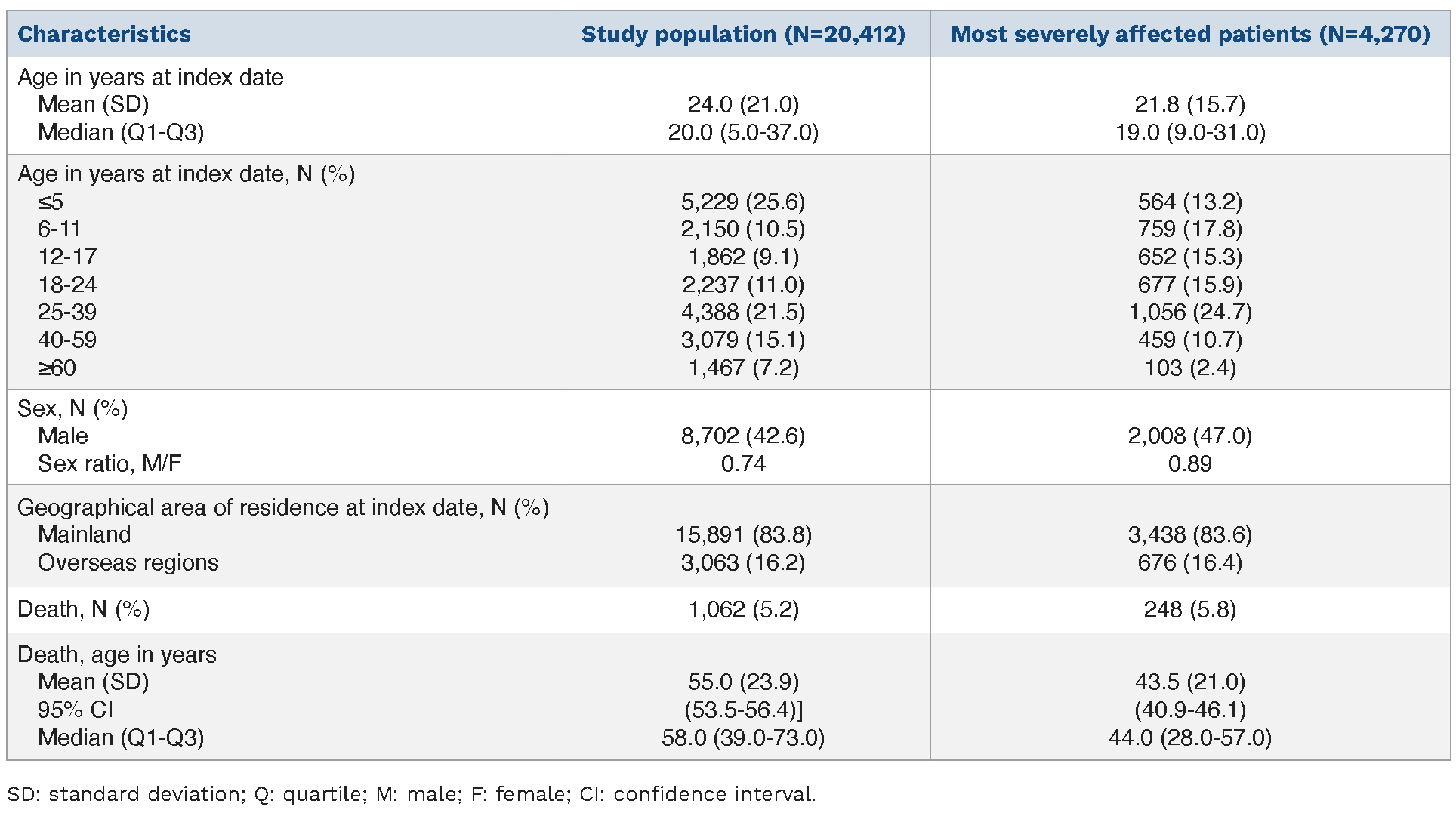Click the Study population (N=20,412) header
This screenshot has width=1456, height=813.
[x=743, y=34]
